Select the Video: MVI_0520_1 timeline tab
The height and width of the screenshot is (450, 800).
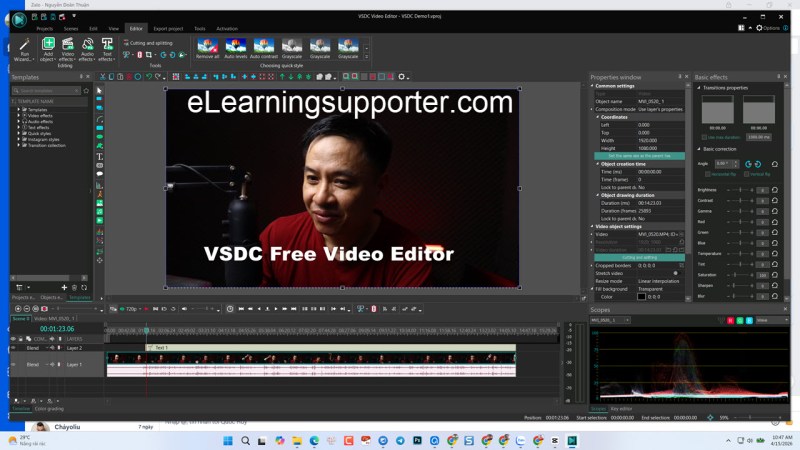point(54,318)
